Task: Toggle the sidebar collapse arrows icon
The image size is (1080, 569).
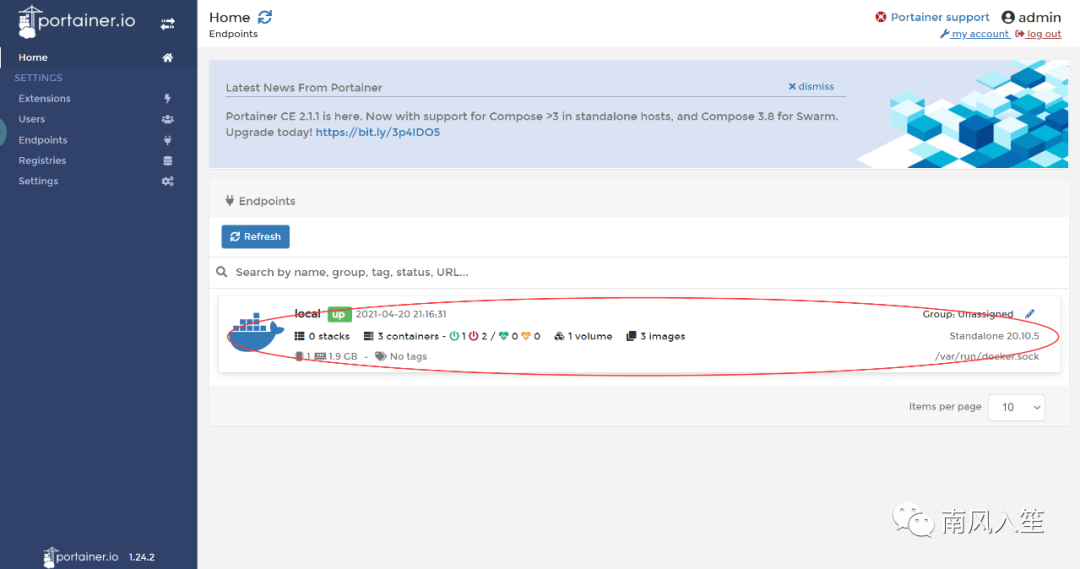Action: (x=168, y=24)
